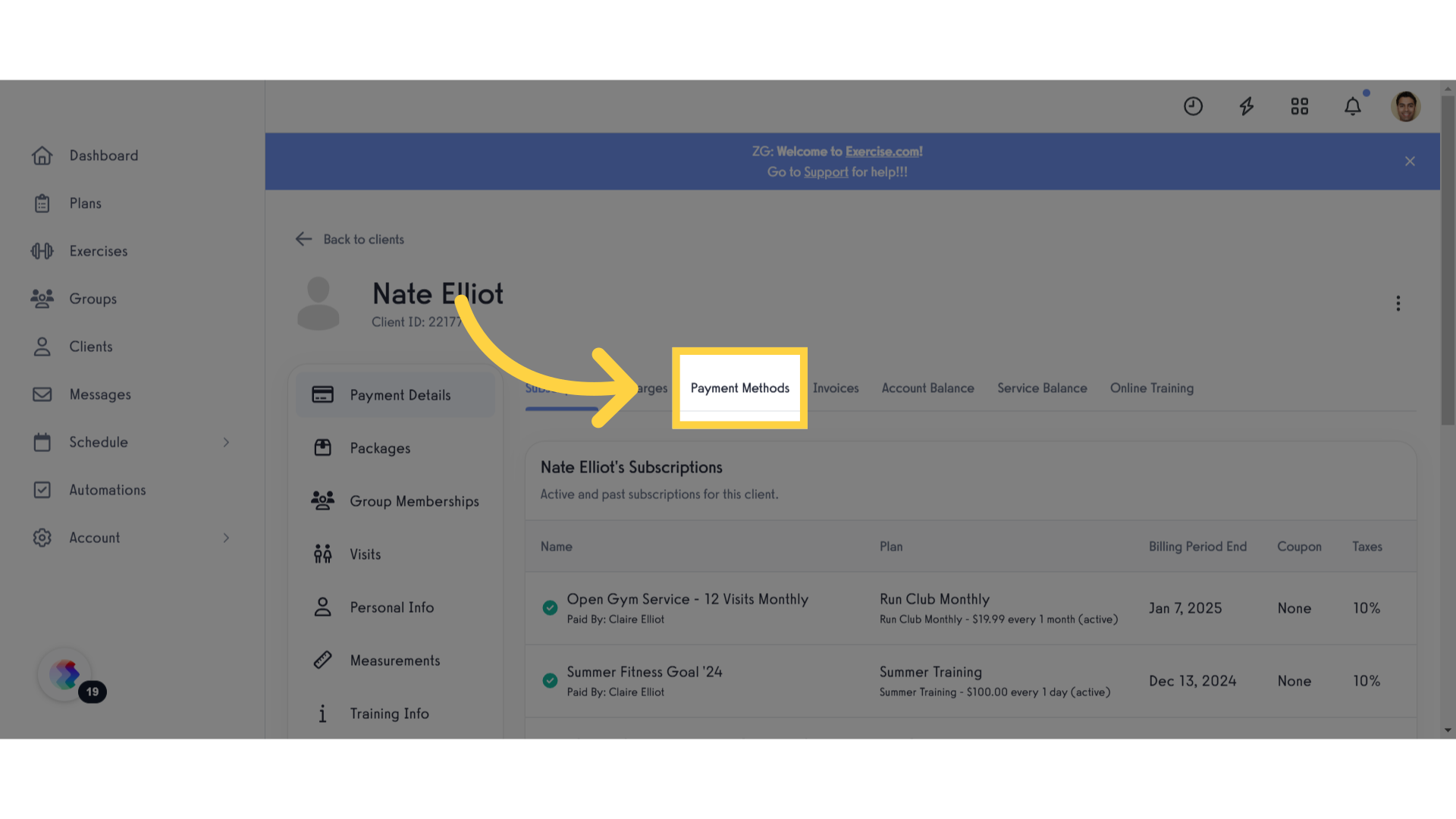Click the Plans sidebar icon

pyautogui.click(x=42, y=203)
